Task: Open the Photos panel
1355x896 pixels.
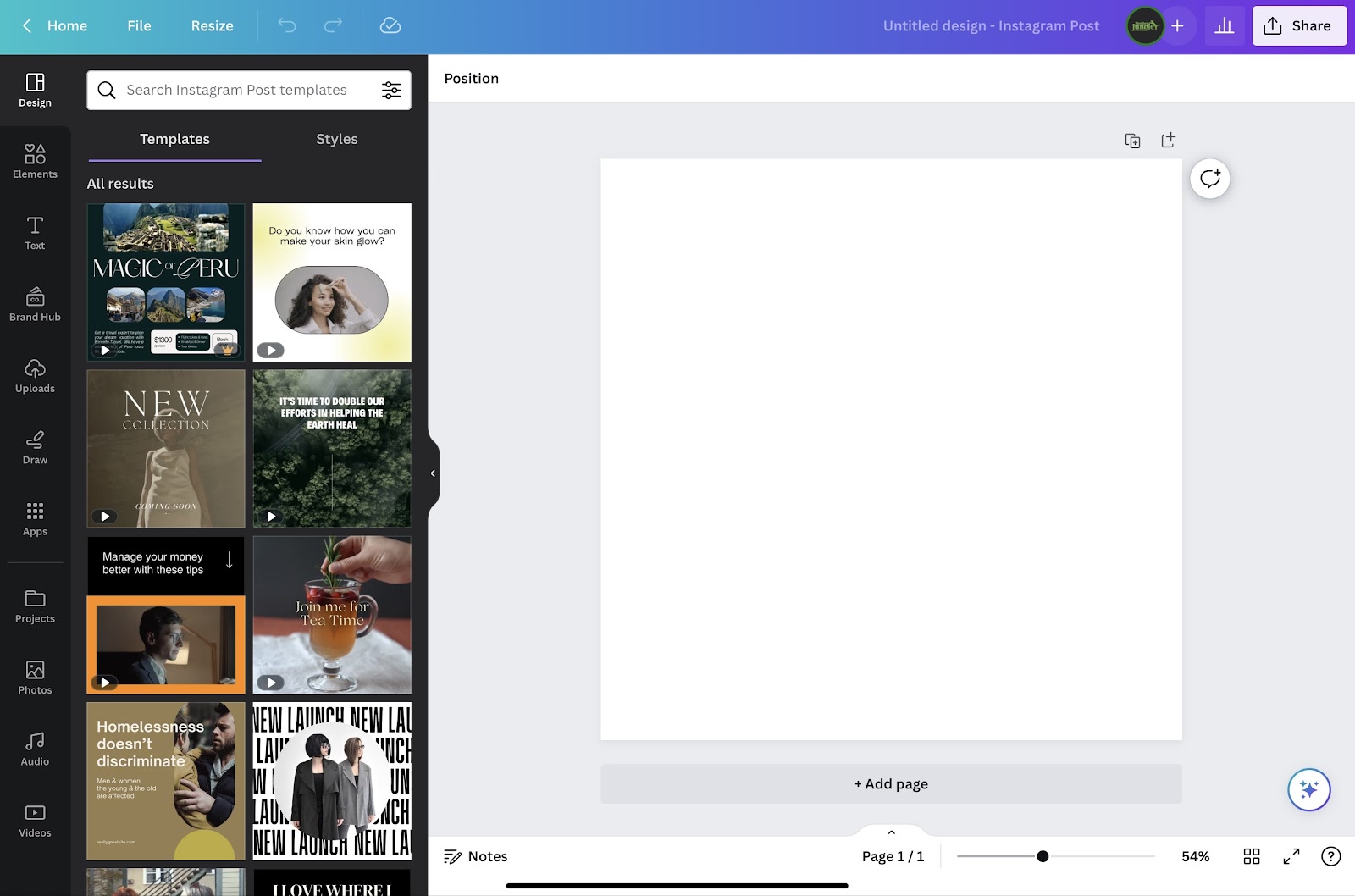Action: coord(35,678)
